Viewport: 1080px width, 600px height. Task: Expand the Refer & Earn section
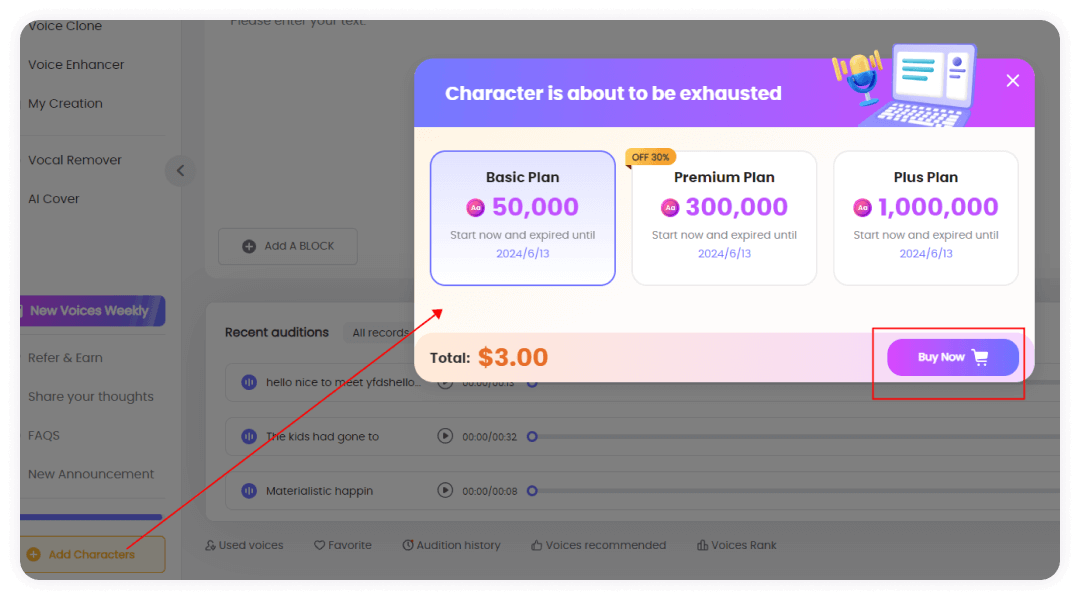pos(64,357)
